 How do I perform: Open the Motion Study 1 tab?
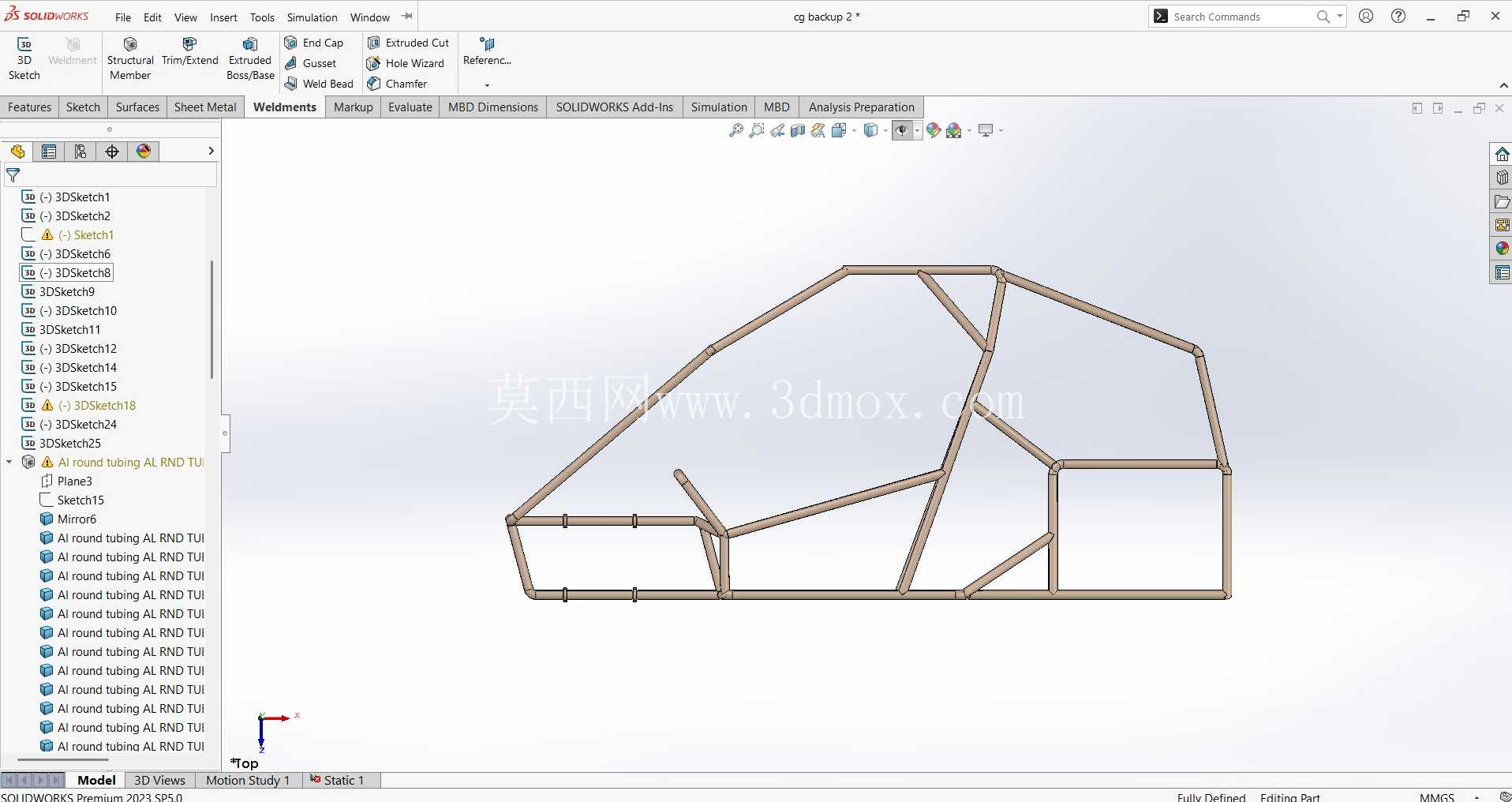click(x=248, y=780)
